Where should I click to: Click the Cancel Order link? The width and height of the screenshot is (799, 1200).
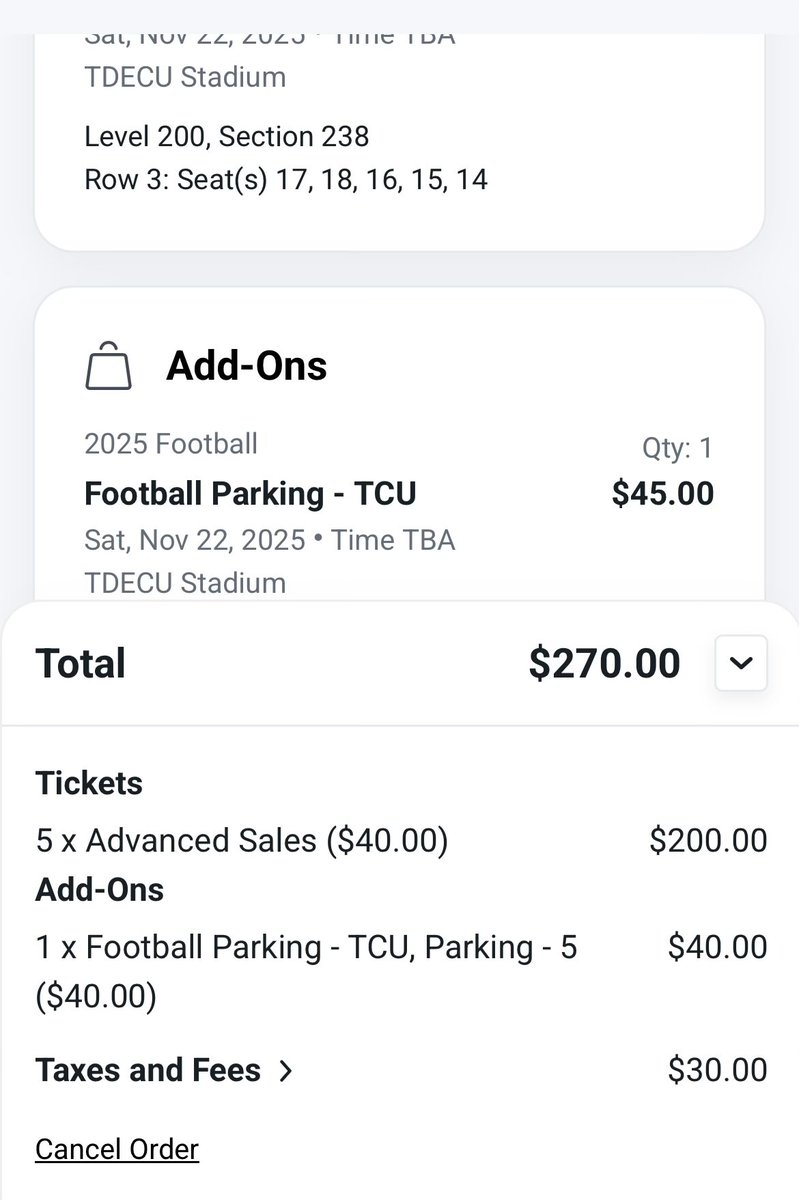pyautogui.click(x=117, y=1149)
